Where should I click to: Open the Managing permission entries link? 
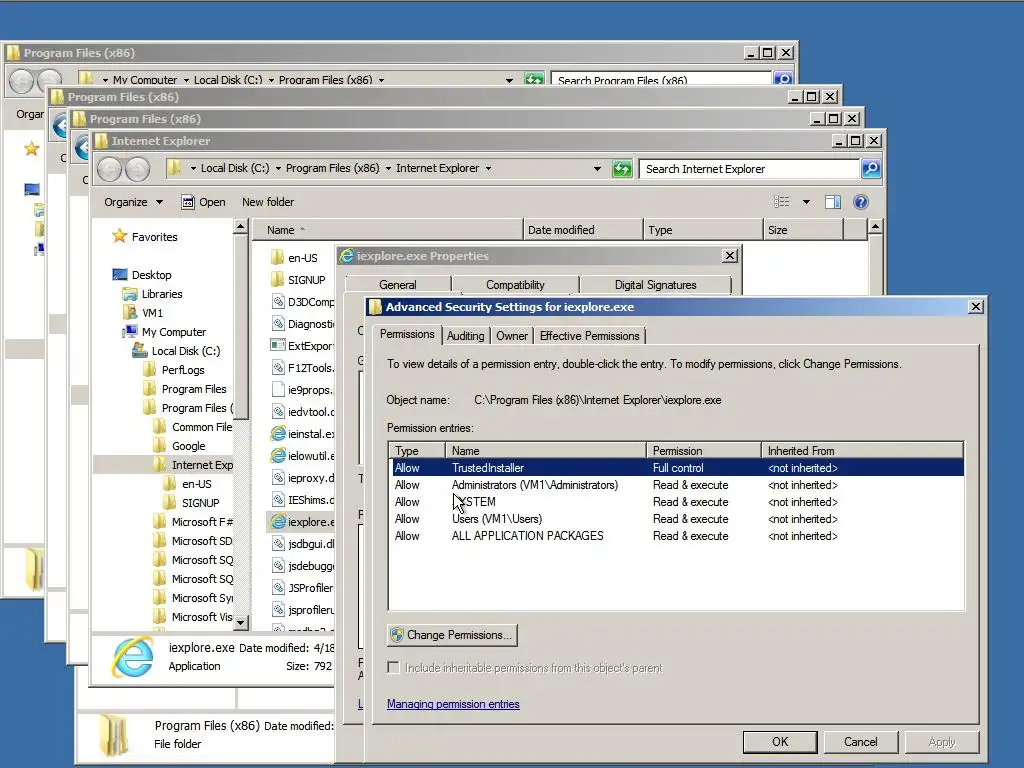453,704
